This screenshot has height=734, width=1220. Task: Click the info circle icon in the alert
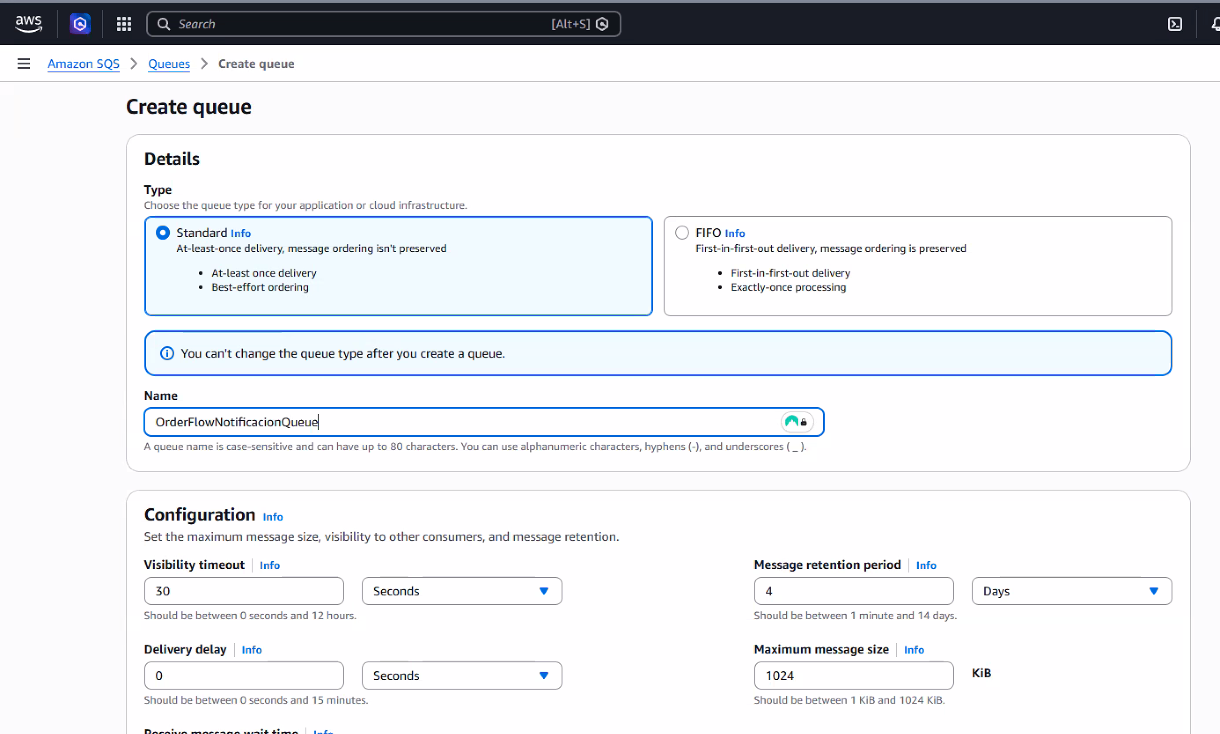tap(167, 353)
